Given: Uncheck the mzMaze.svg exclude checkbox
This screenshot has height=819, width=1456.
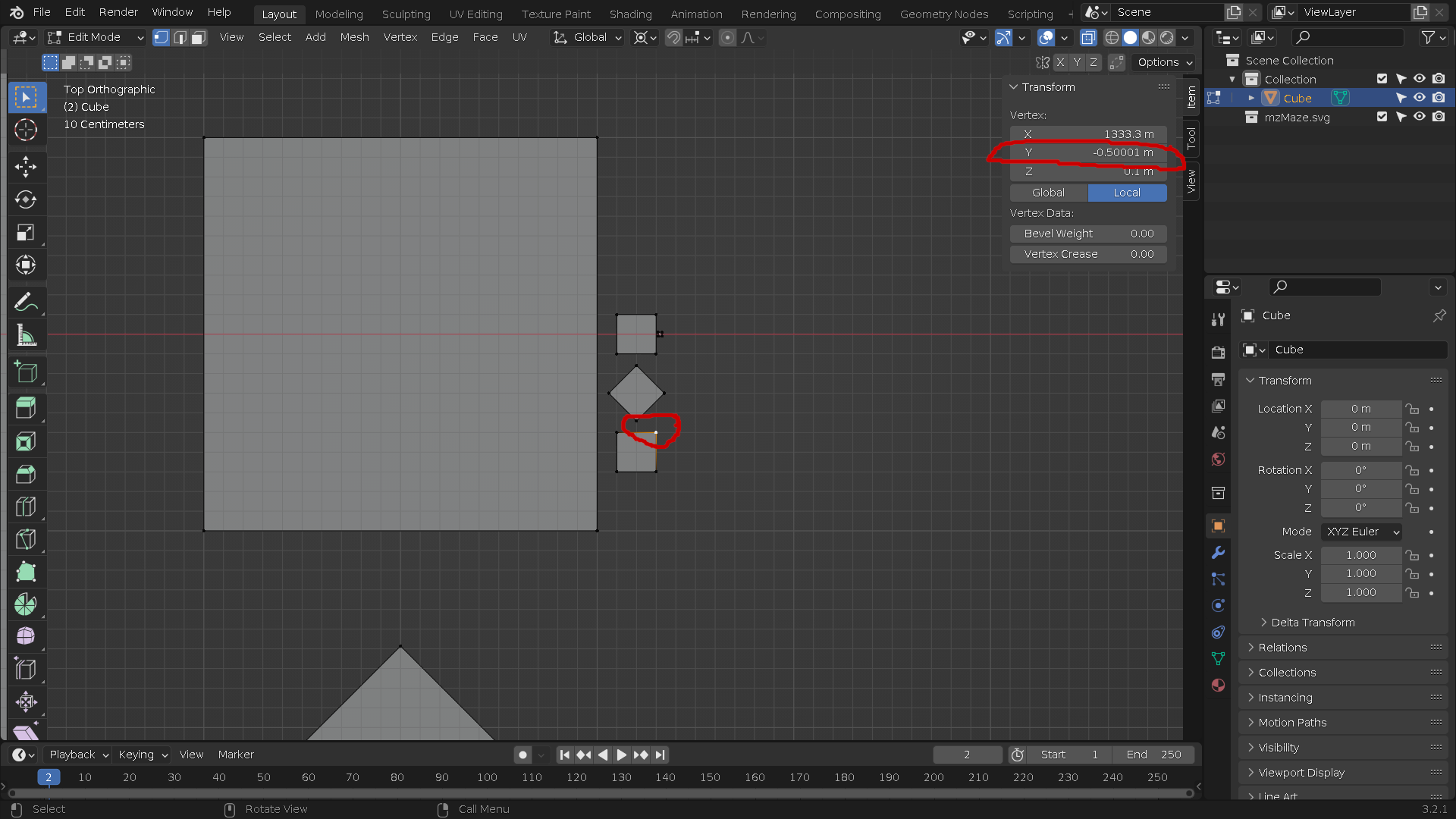Looking at the screenshot, I should 1382,117.
